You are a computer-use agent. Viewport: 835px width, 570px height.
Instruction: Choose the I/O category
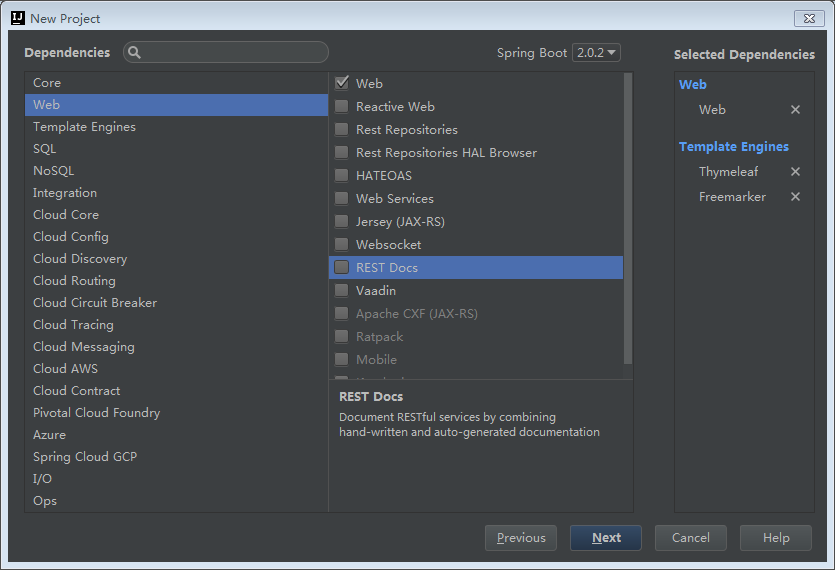point(176,479)
